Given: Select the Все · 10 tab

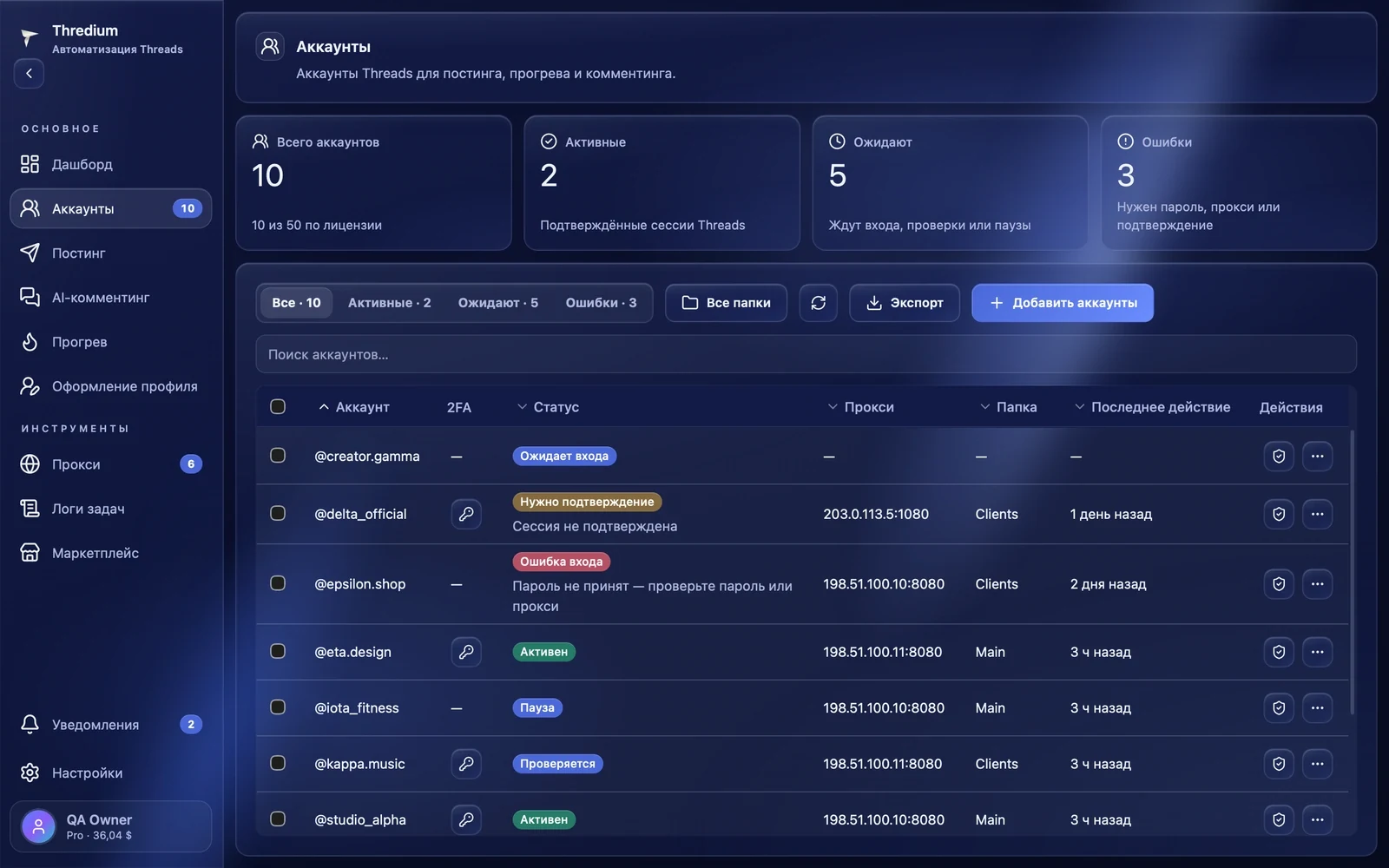Looking at the screenshot, I should (x=296, y=303).
